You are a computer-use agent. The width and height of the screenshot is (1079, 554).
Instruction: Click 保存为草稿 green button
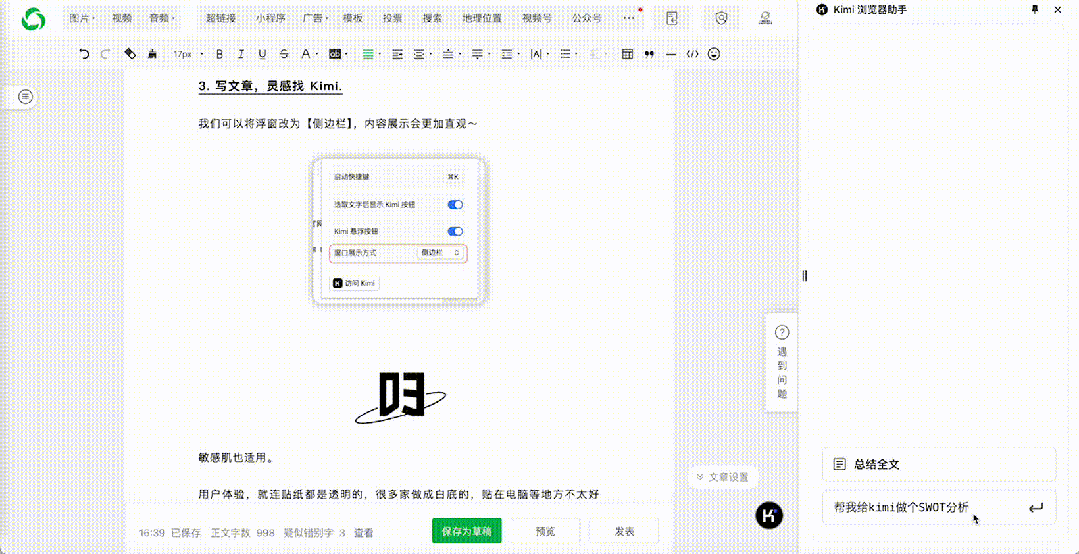[467, 532]
